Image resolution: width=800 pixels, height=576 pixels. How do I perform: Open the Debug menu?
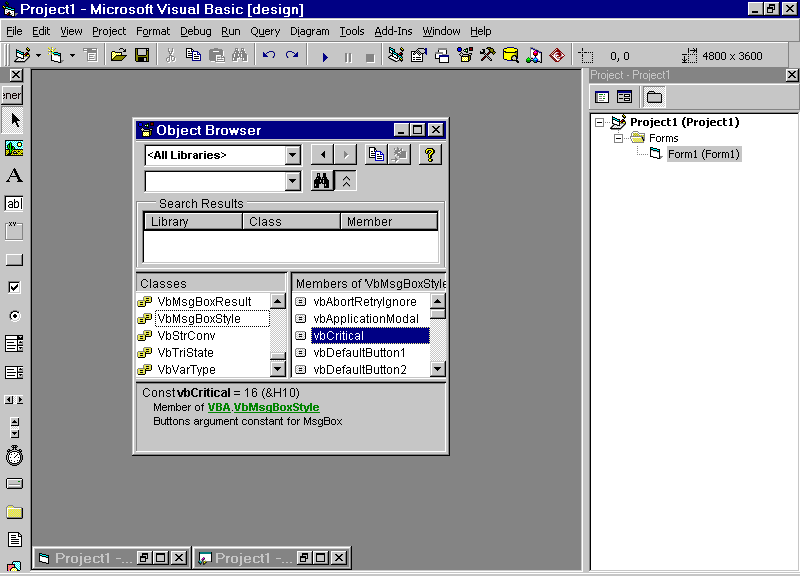[195, 31]
